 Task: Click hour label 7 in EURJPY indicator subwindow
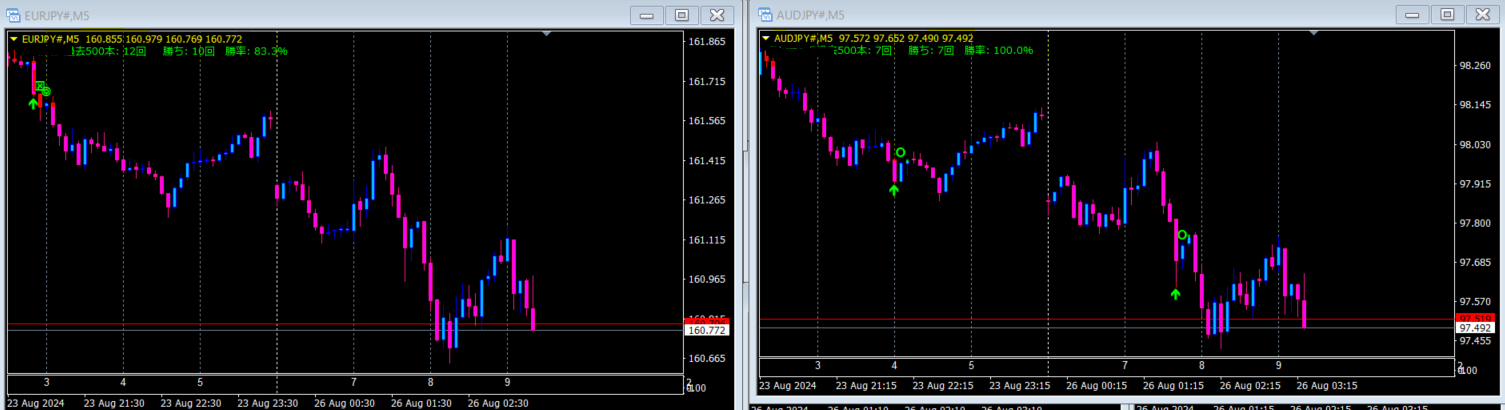tap(353, 382)
